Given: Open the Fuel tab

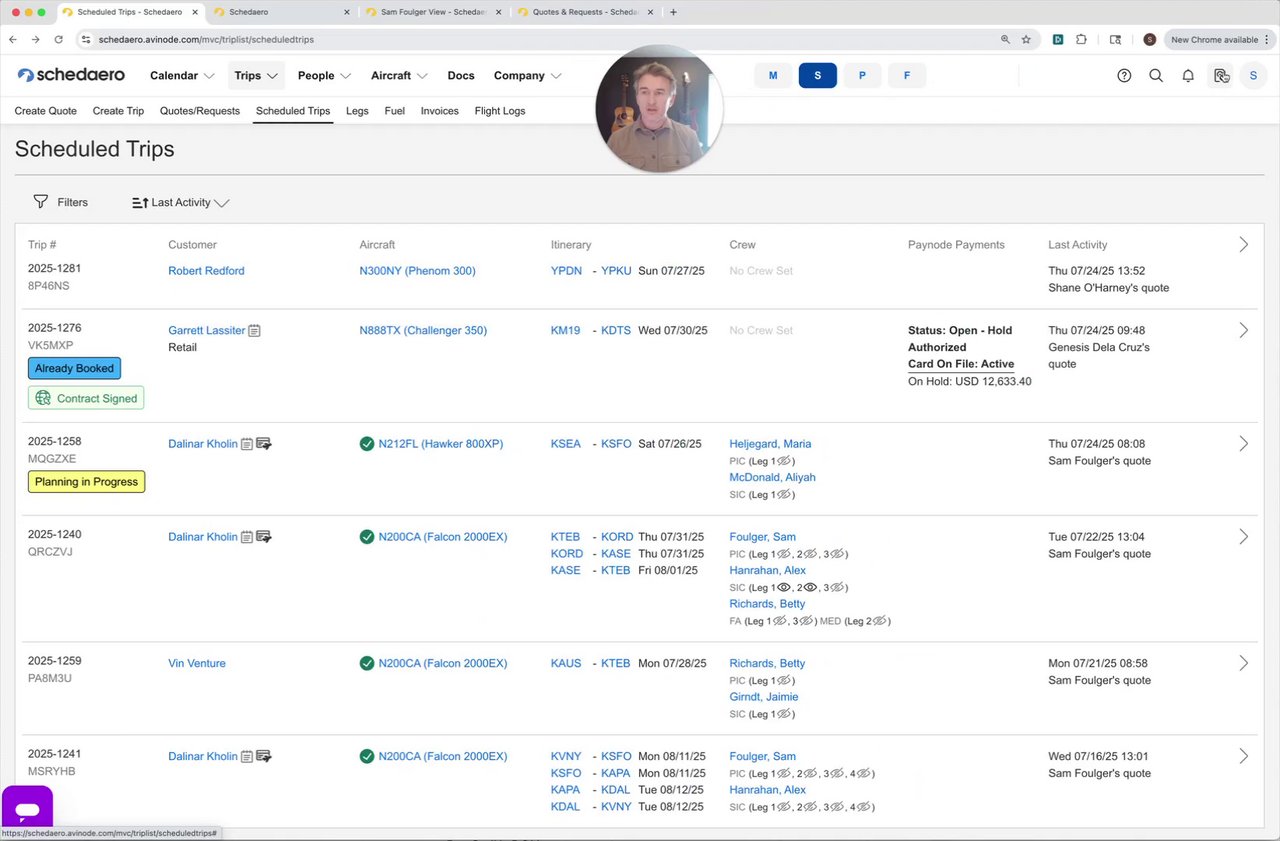Looking at the screenshot, I should (395, 111).
